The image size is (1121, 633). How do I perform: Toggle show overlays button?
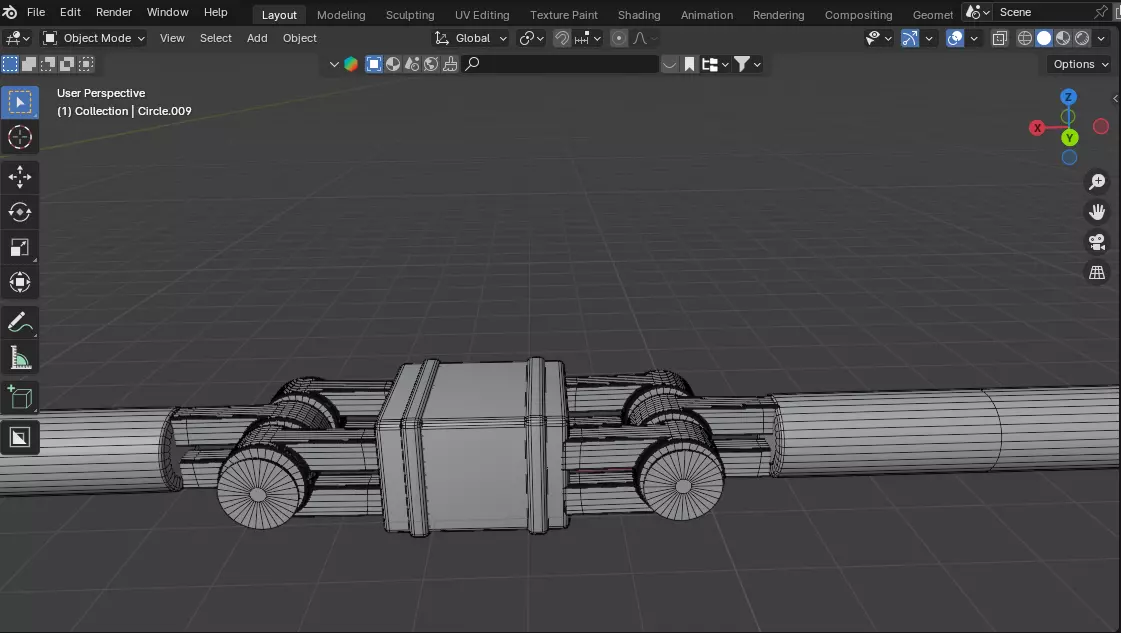[x=954, y=38]
